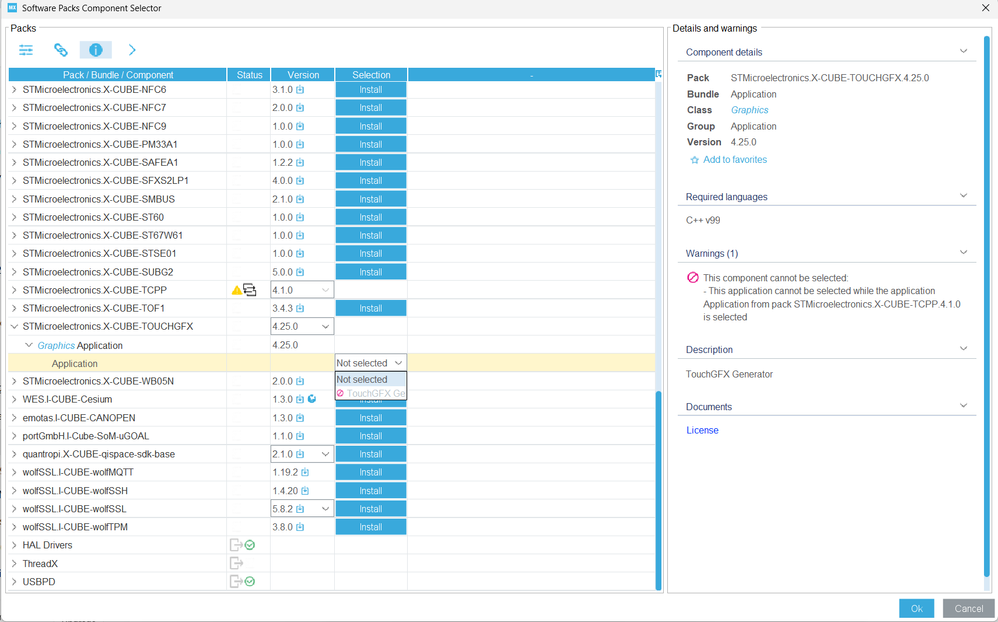Install STMicroelectronics.X-CUBE-STSE01 pack

click(370, 253)
